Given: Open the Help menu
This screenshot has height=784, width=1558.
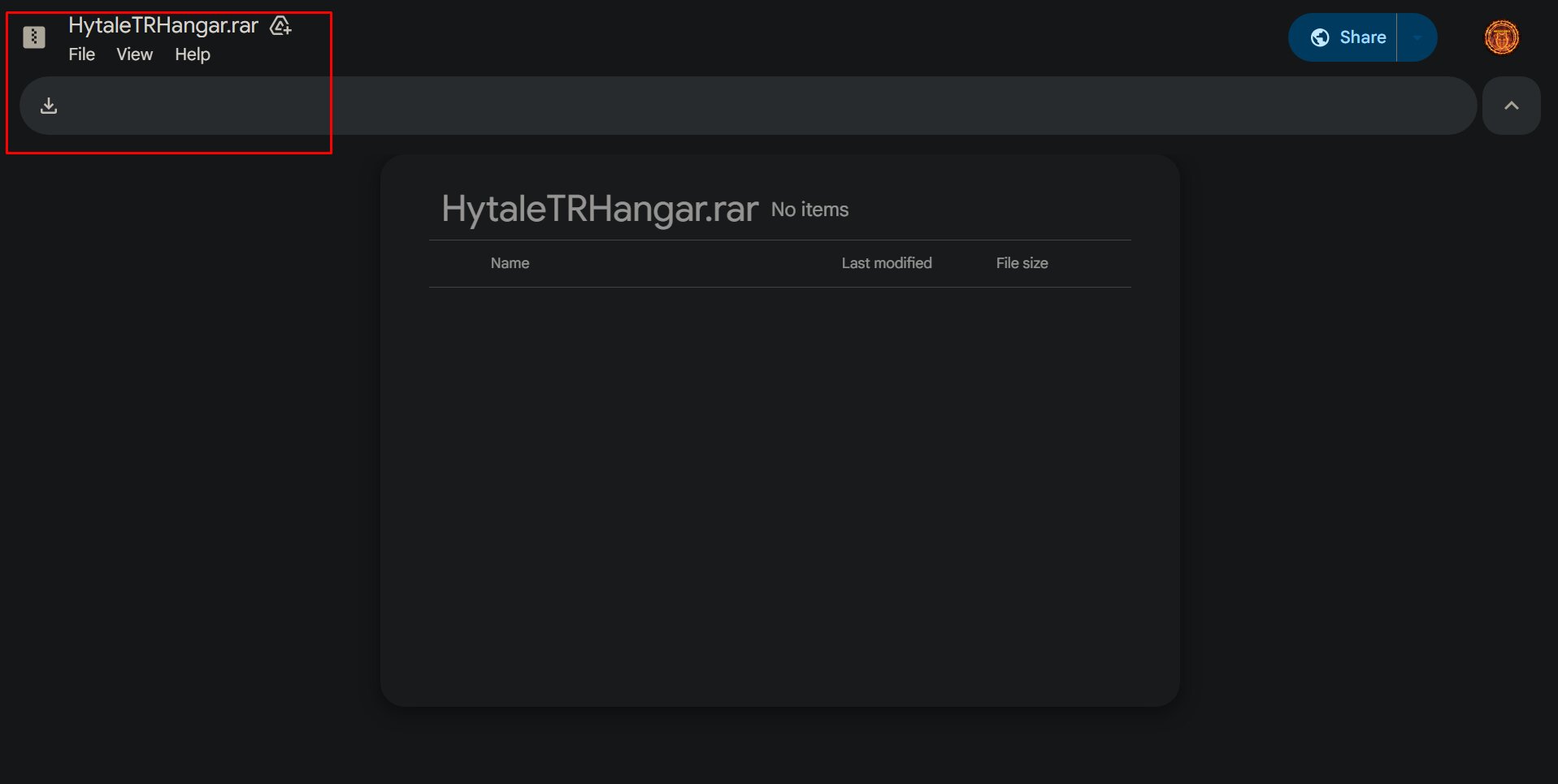Looking at the screenshot, I should (192, 54).
